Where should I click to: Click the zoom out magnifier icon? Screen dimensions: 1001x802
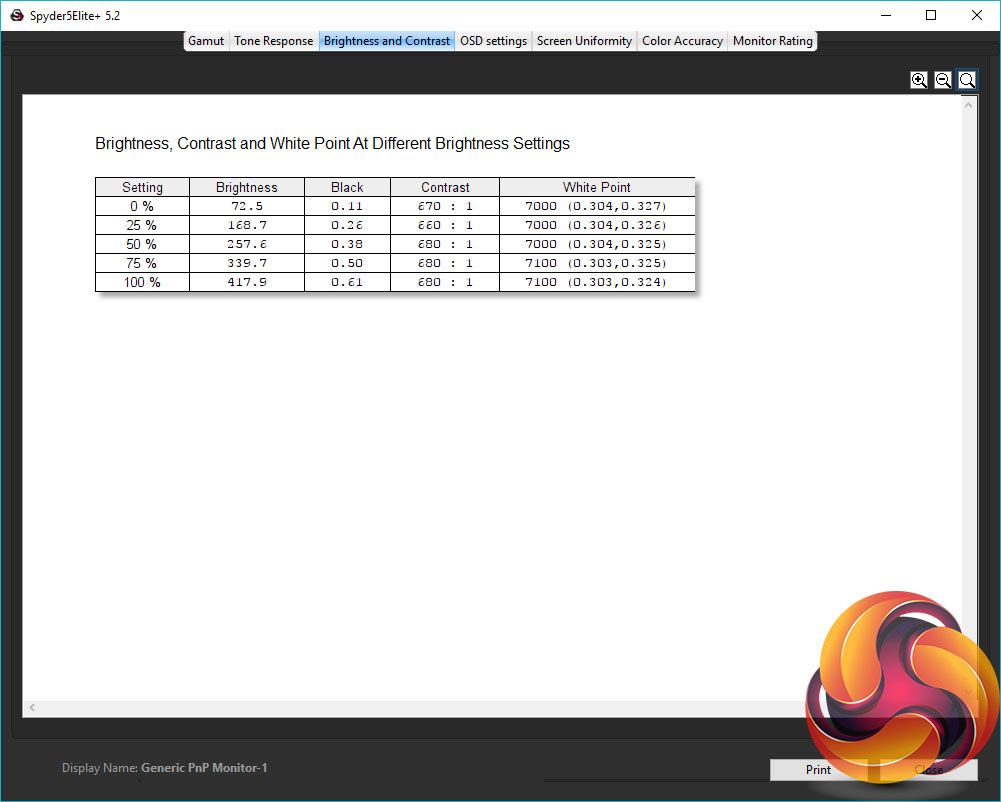(x=943, y=80)
